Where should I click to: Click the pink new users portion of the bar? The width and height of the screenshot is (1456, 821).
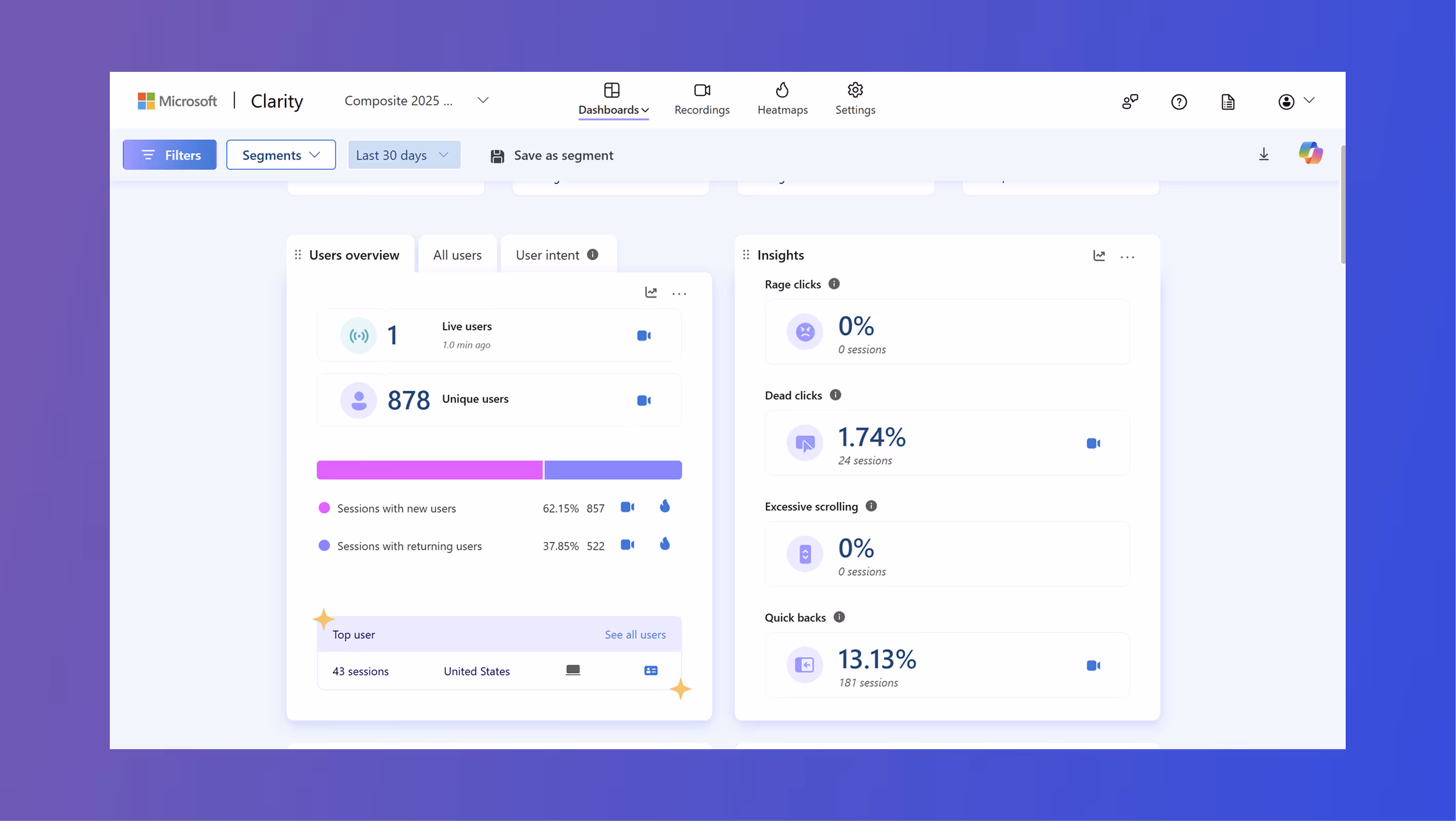click(429, 470)
